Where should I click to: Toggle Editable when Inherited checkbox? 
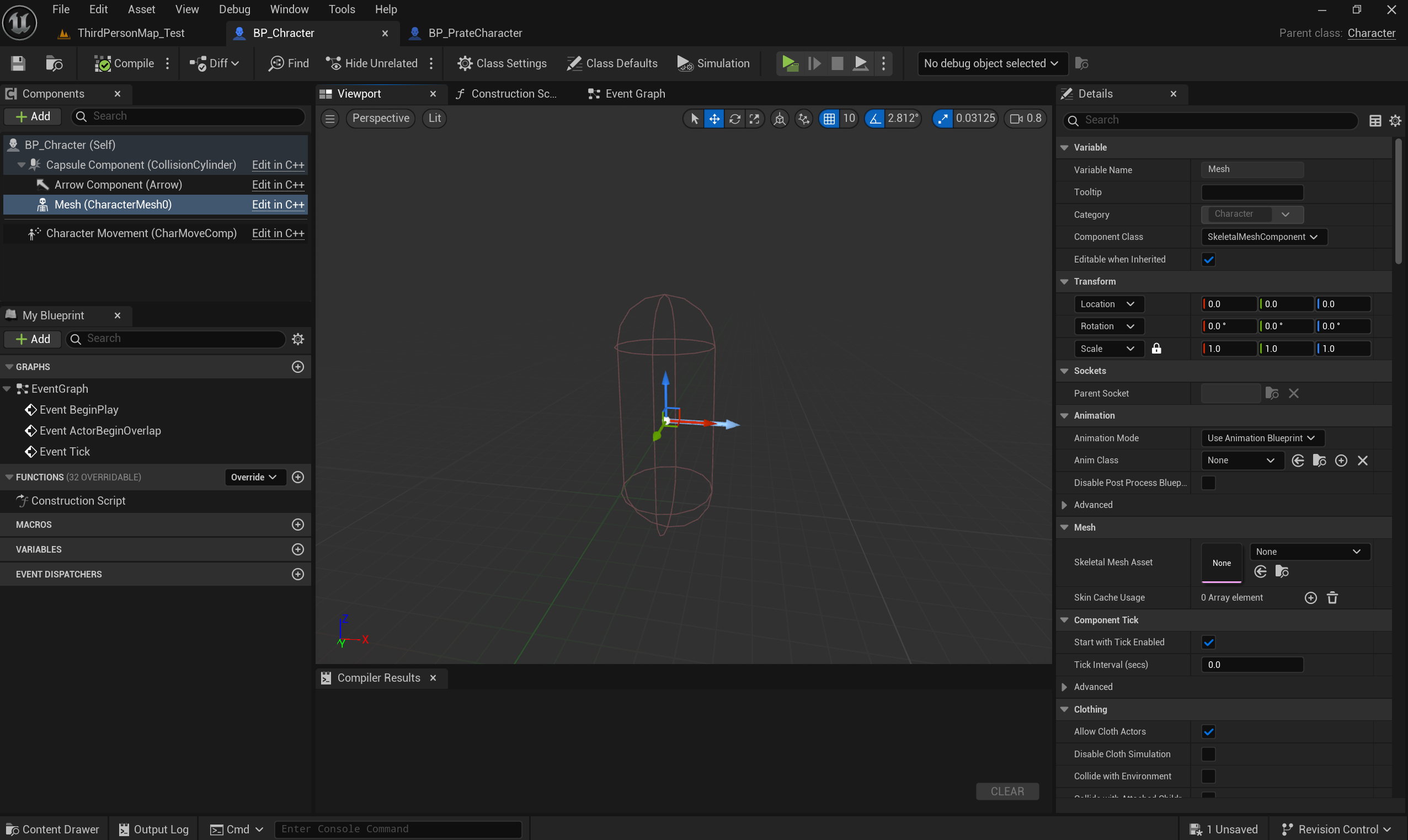pyautogui.click(x=1208, y=259)
